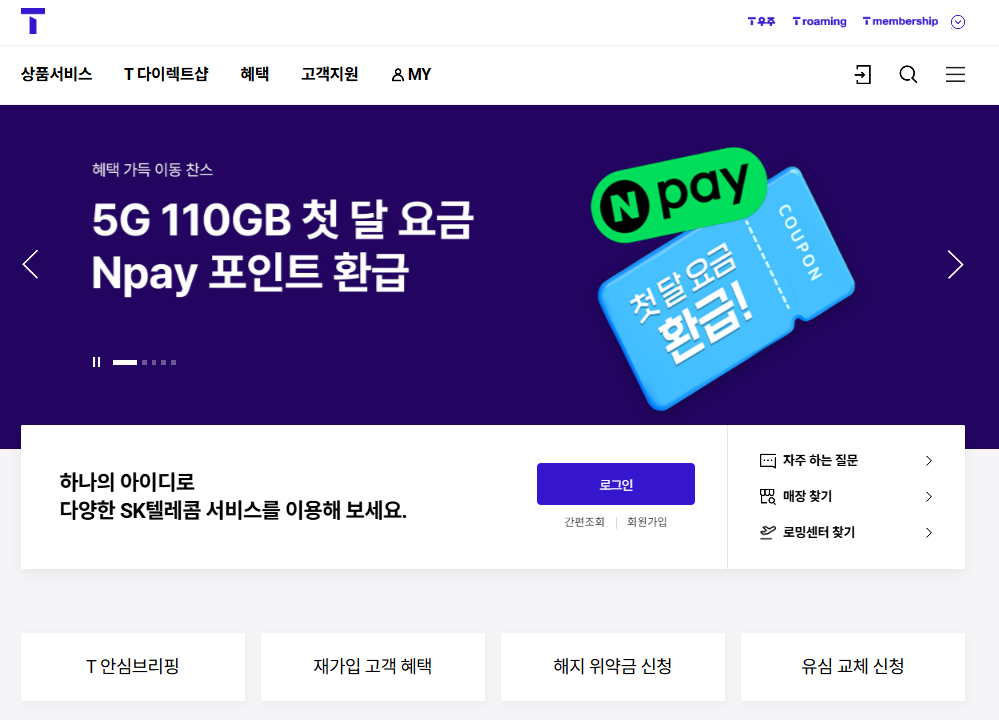Click the blue 로그인 button
Viewport: 999px width, 720px height.
[x=615, y=484]
